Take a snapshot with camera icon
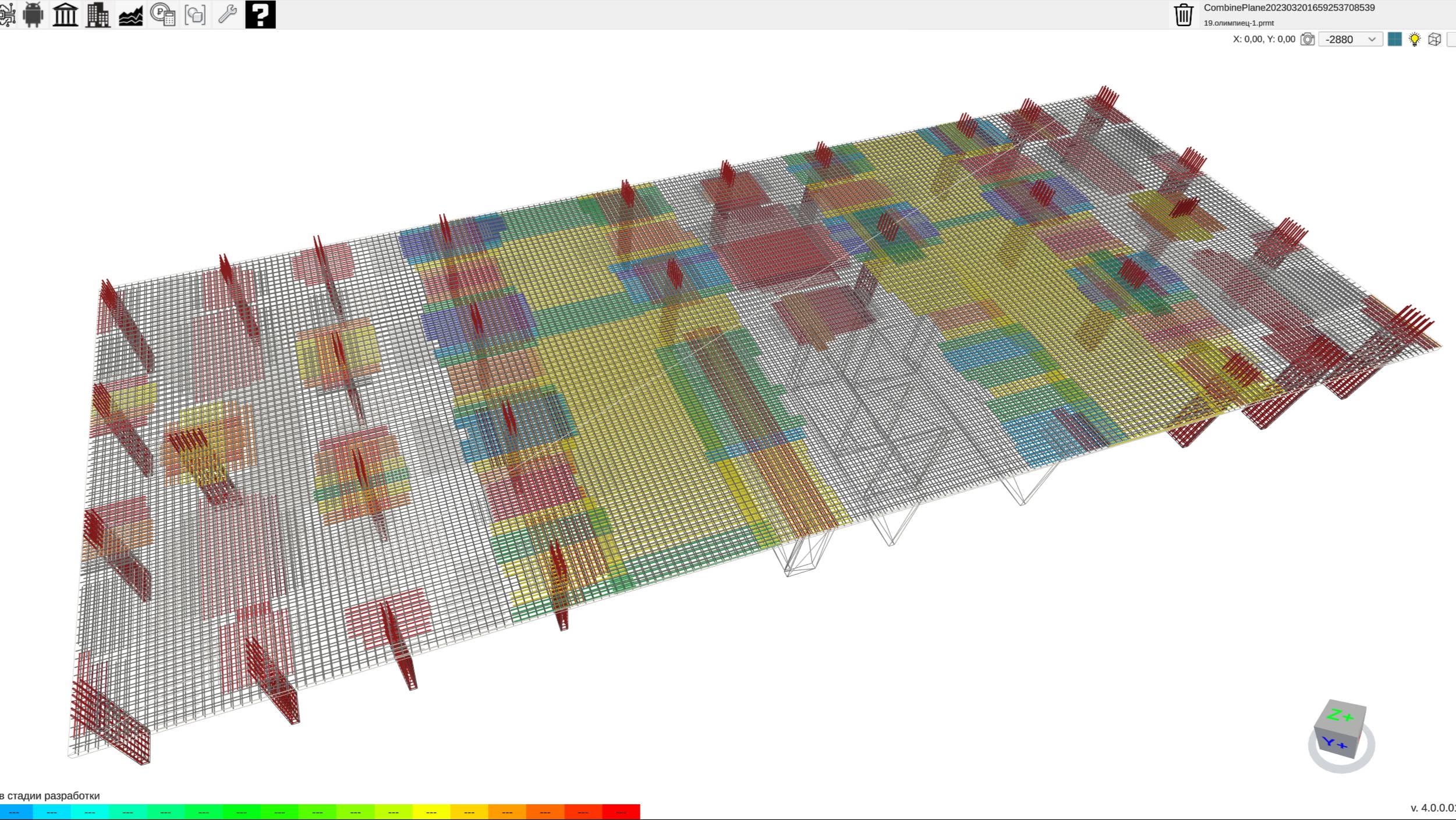The height and width of the screenshot is (820, 1456). coord(1307,39)
